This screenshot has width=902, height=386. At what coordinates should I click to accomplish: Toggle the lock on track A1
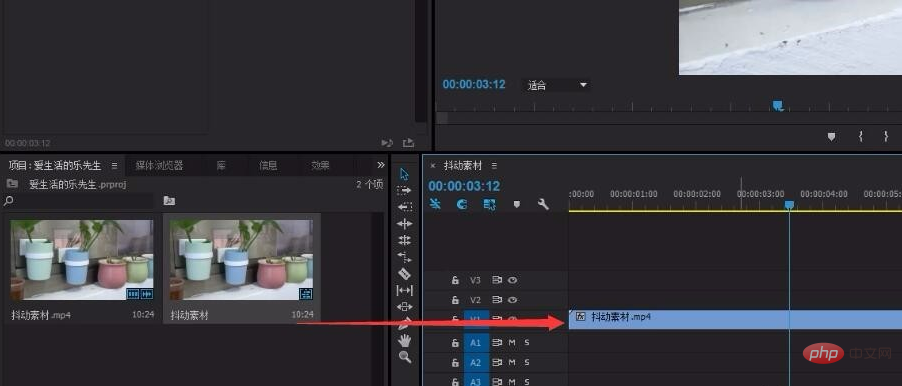click(x=455, y=343)
